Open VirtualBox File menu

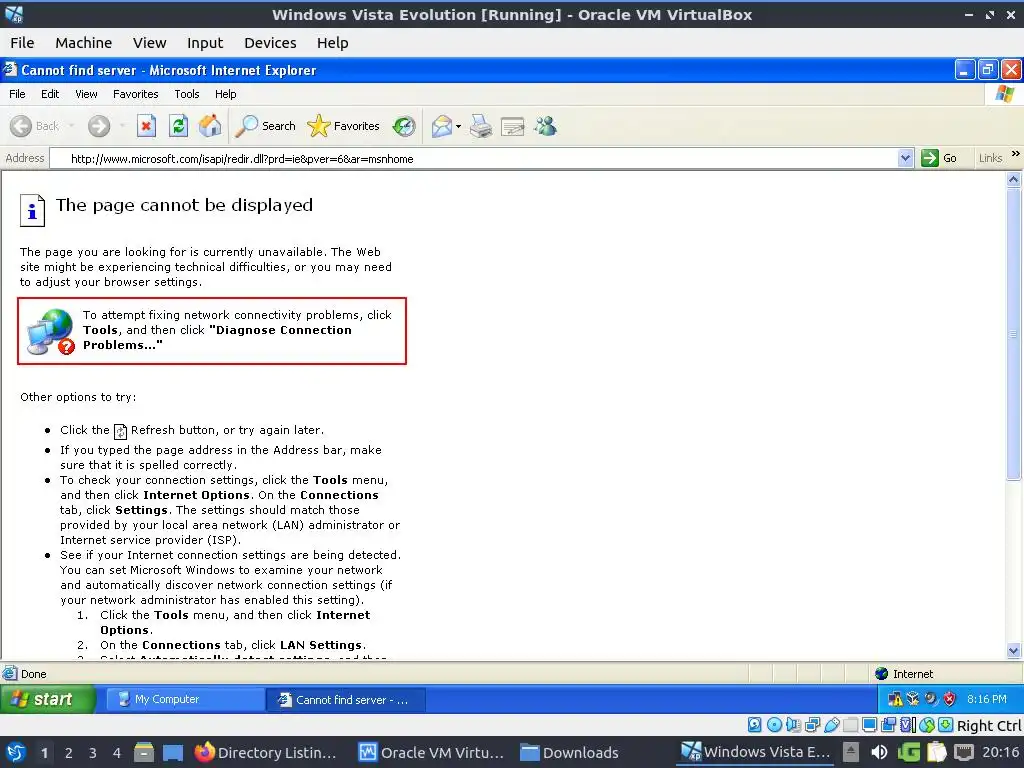click(22, 43)
